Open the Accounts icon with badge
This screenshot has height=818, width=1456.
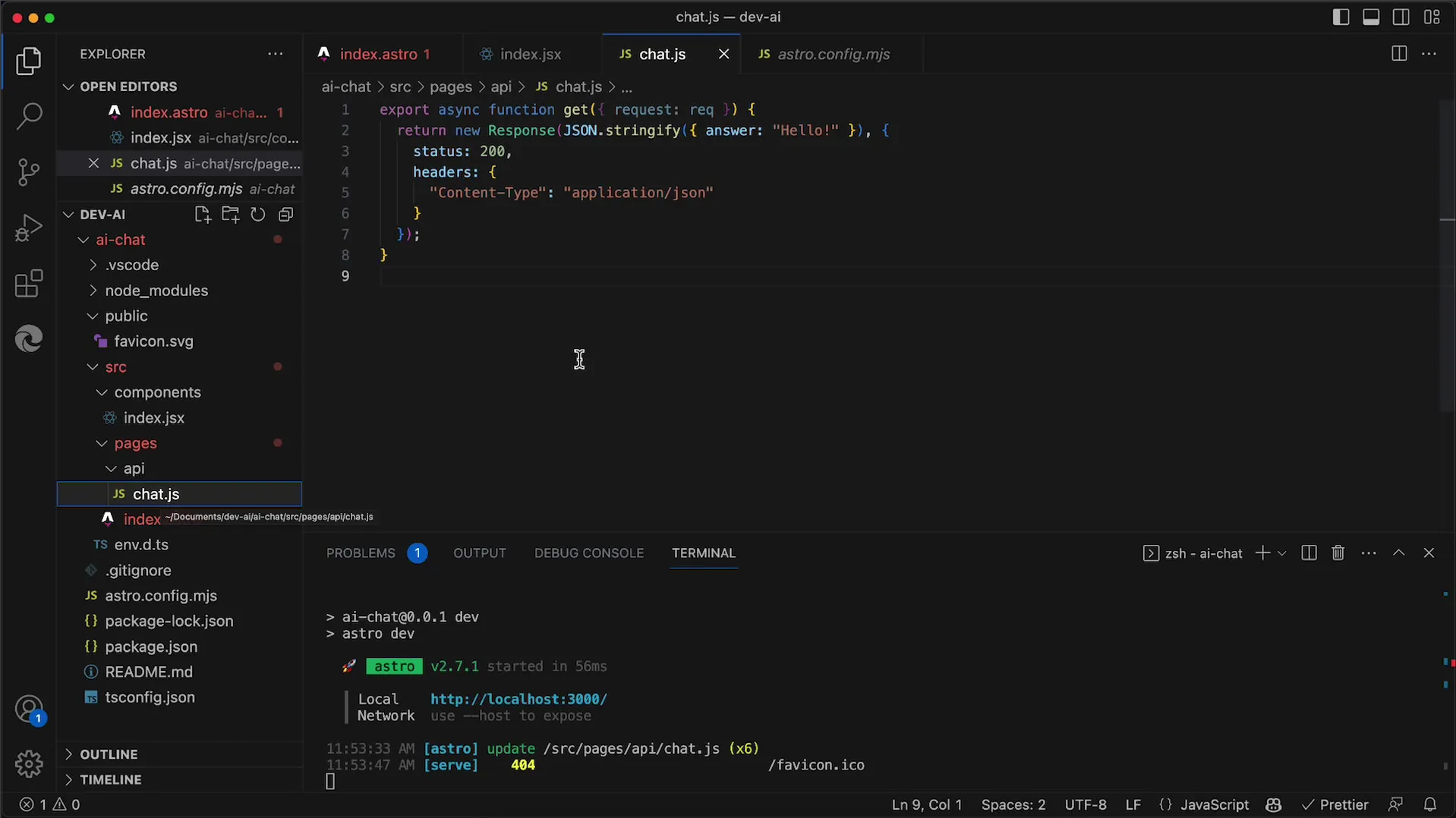pyautogui.click(x=29, y=710)
